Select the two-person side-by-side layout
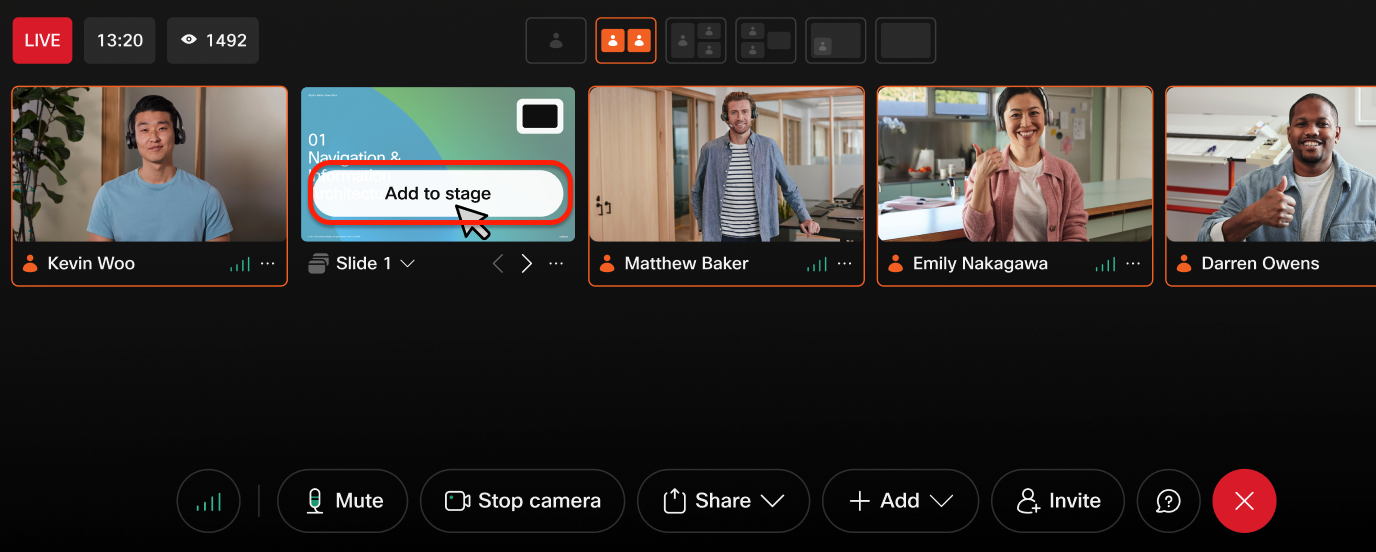 [x=626, y=41]
